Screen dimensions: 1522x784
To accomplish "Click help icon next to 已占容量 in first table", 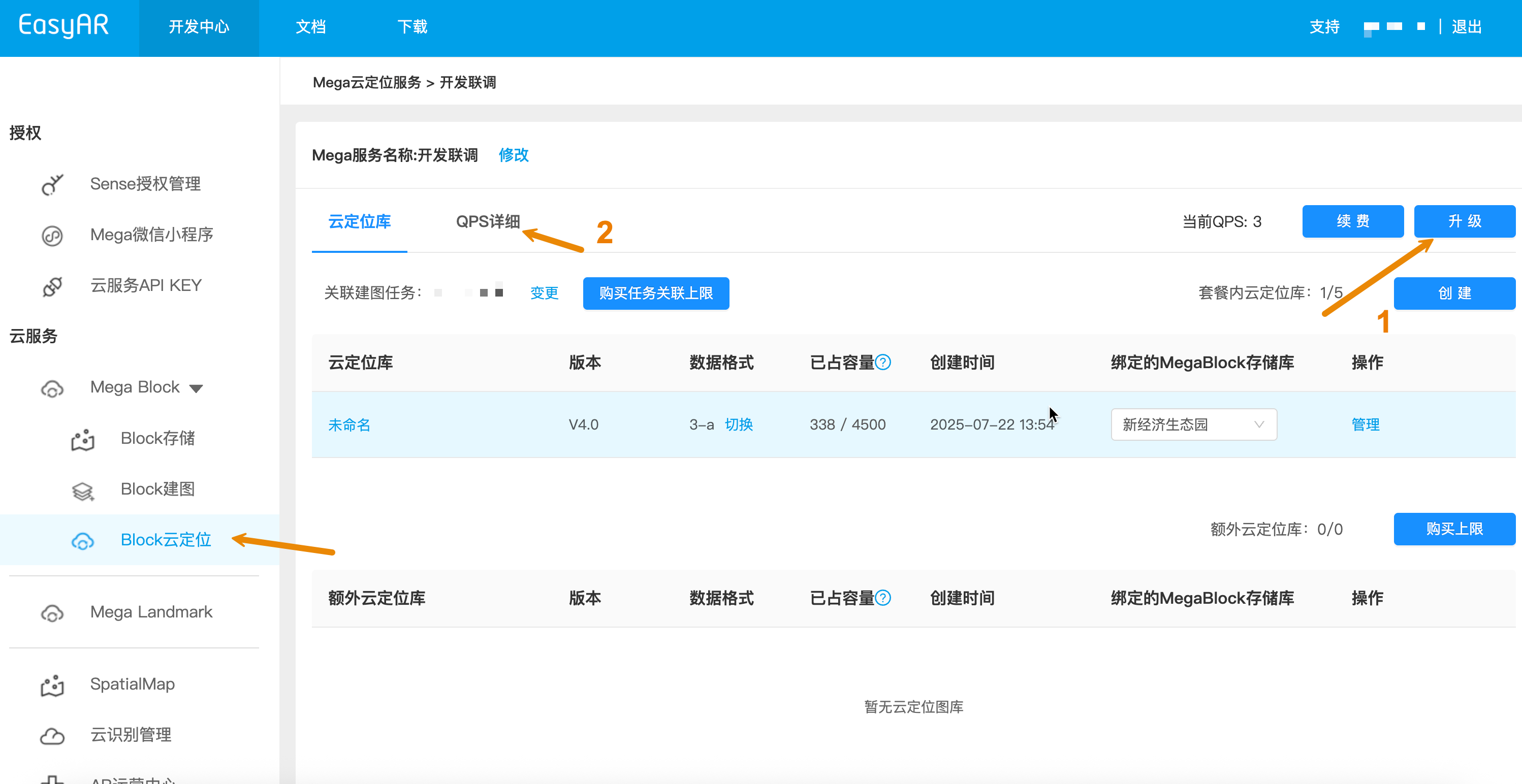I will coord(883,362).
